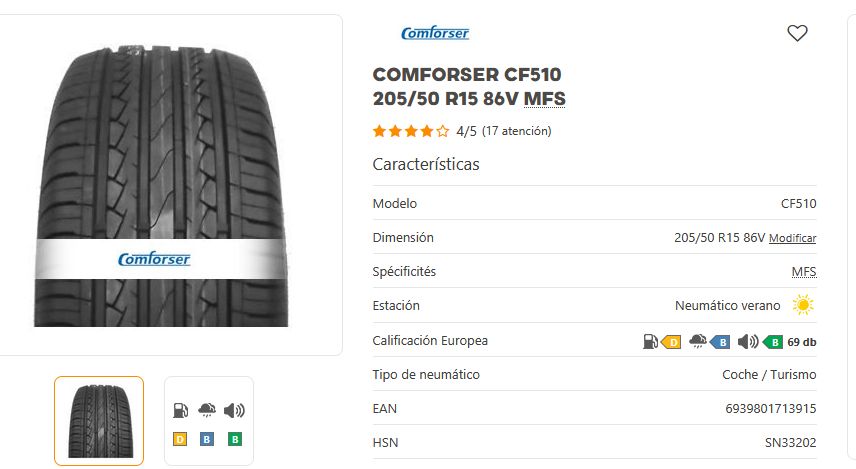Select the EU label ratings thumbnail
The width and height of the screenshot is (856, 469).
tap(209, 421)
